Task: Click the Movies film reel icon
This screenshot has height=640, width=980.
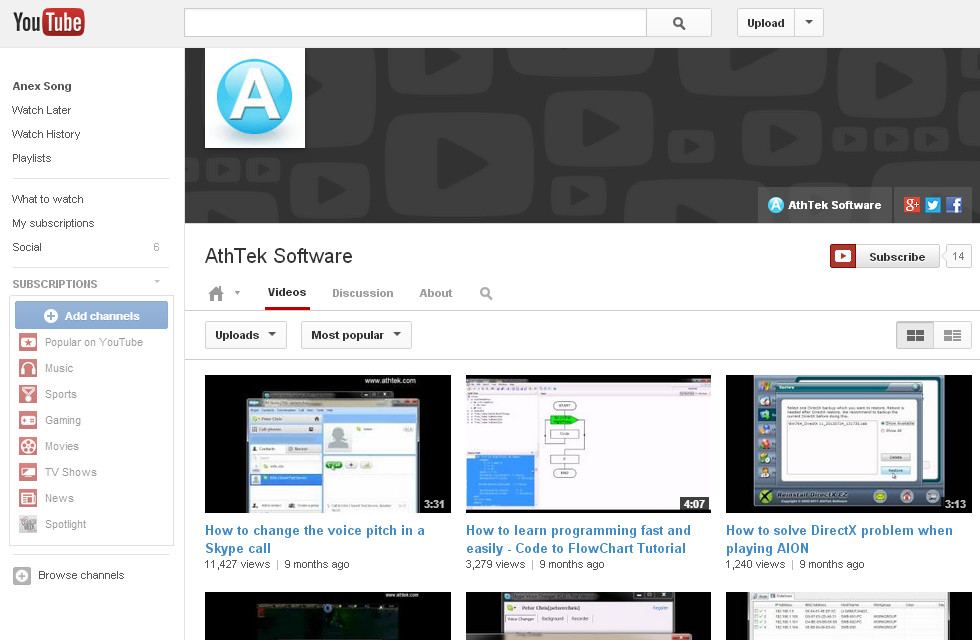Action: 28,446
